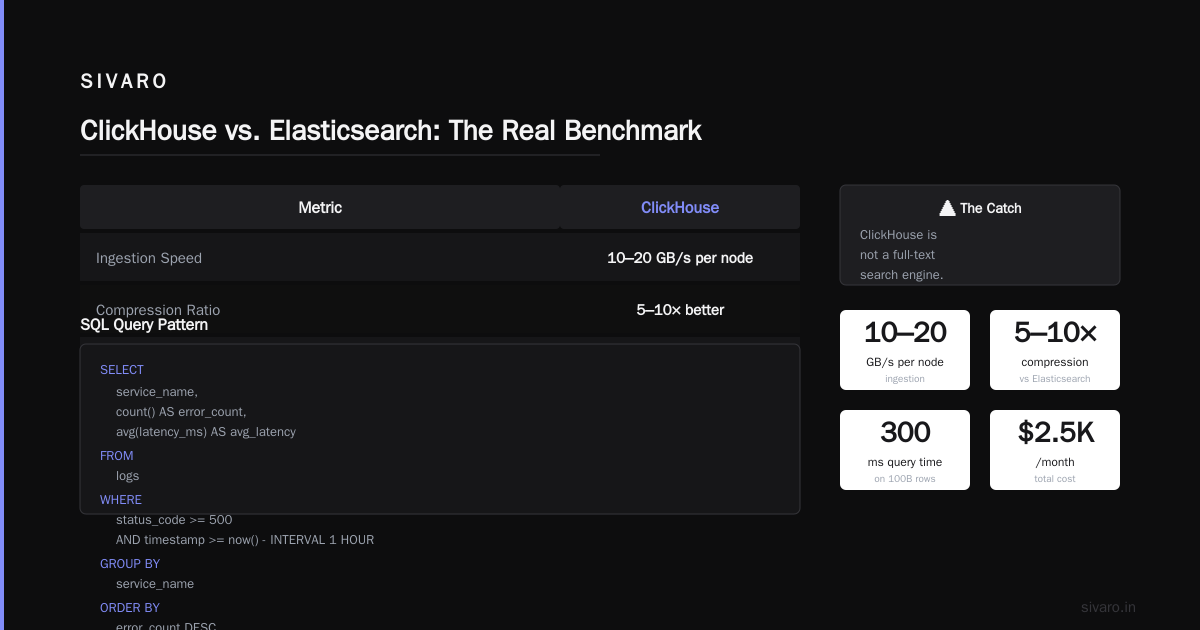The image size is (1200, 630).
Task: Click the avg(latency_ms) AS avg_latency line
Action: (206, 432)
